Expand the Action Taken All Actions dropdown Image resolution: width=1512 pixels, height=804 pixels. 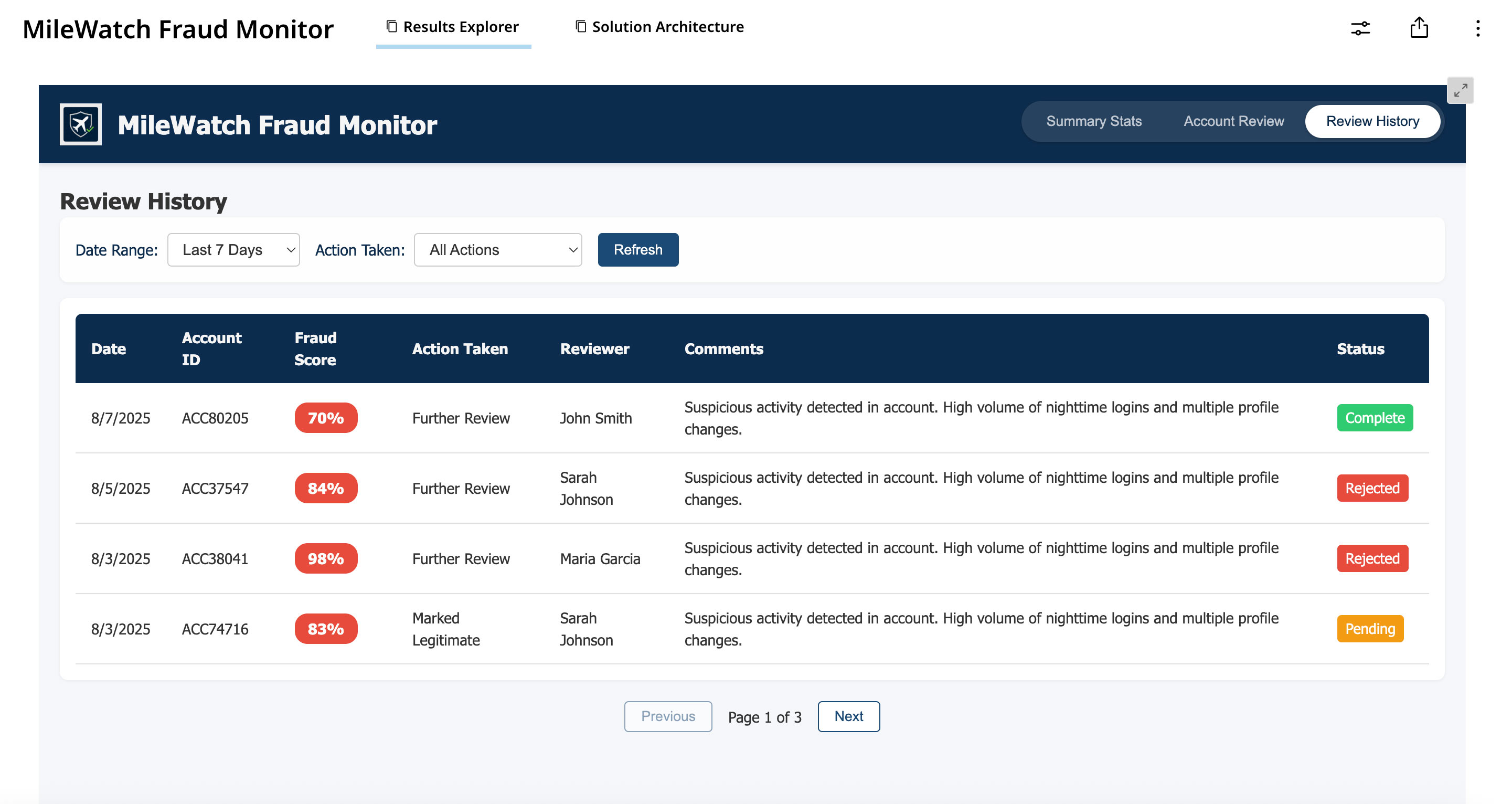[497, 250]
